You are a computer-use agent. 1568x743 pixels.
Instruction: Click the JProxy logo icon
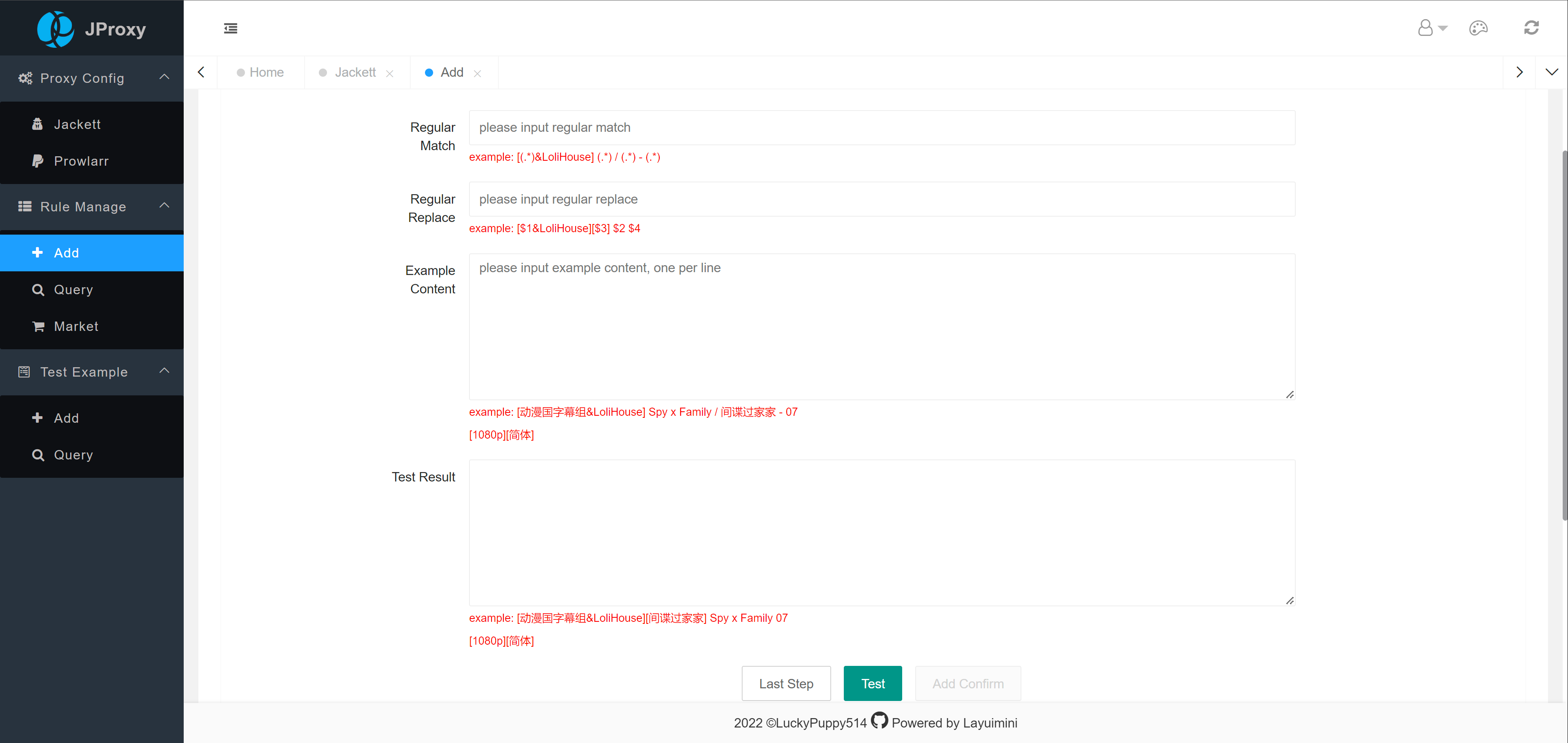(x=56, y=29)
